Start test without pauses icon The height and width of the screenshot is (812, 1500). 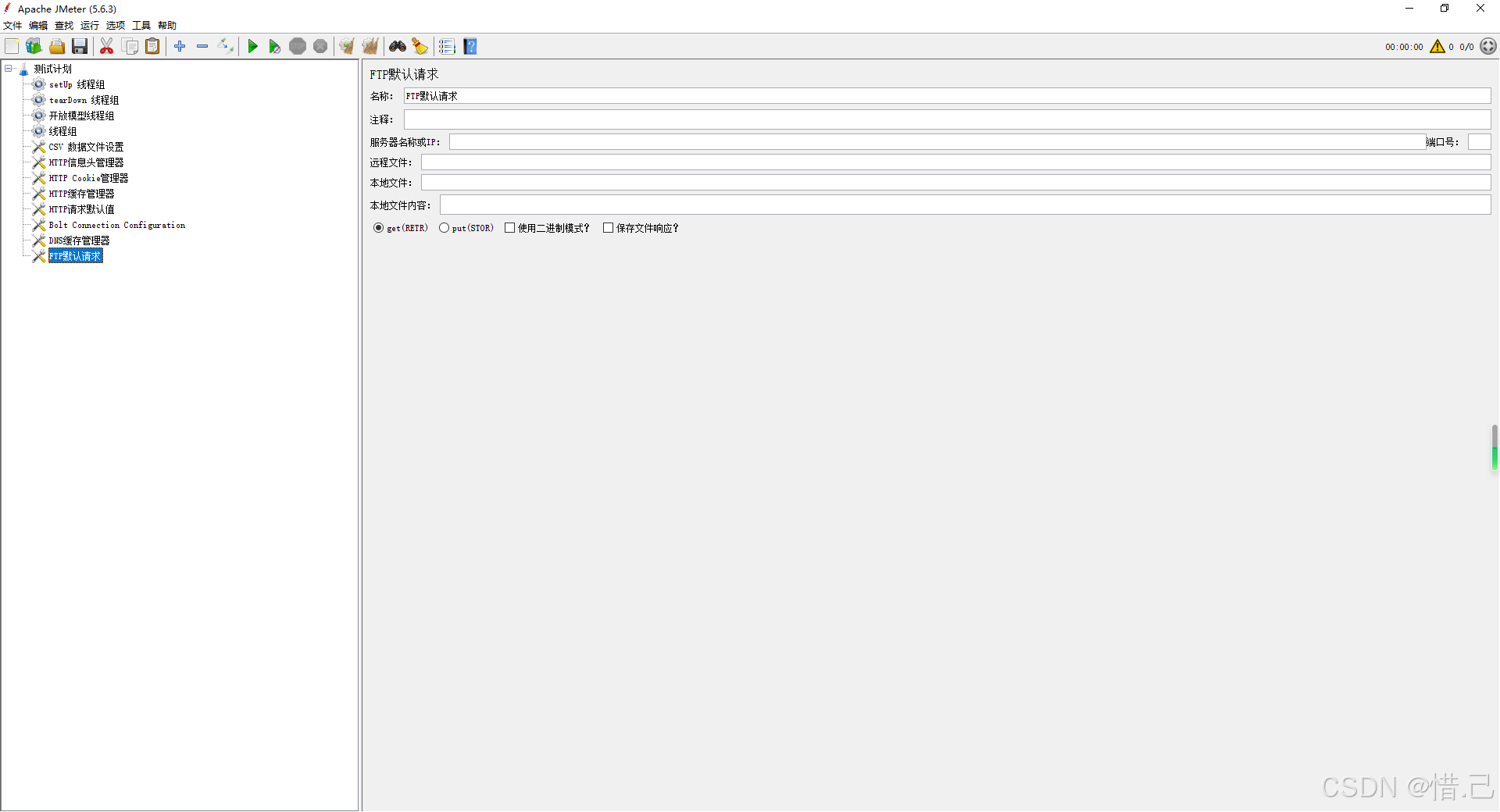(x=274, y=47)
